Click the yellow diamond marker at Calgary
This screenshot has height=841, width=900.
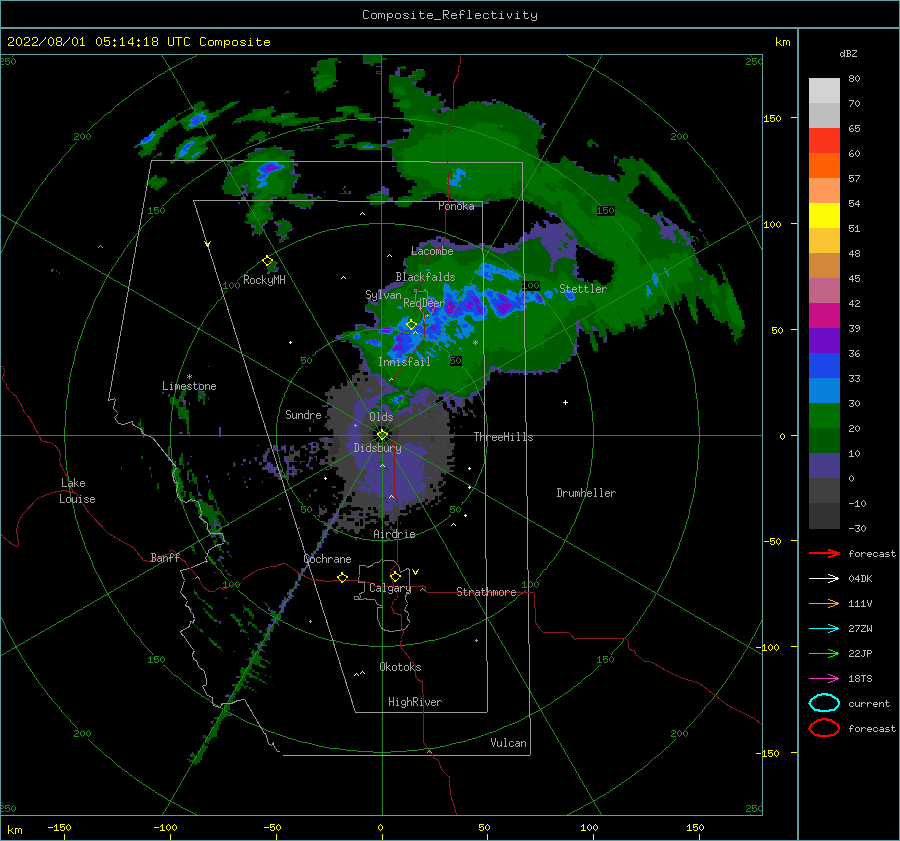(x=395, y=576)
